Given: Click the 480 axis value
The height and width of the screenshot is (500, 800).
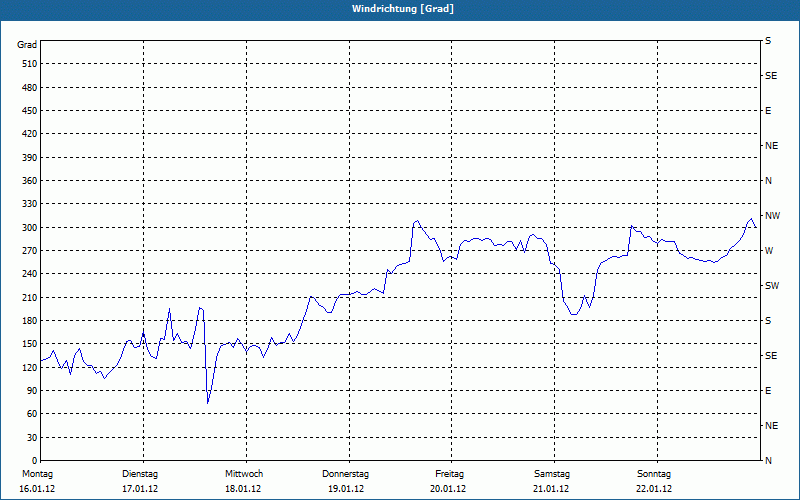Looking at the screenshot, I should [x=30, y=88].
